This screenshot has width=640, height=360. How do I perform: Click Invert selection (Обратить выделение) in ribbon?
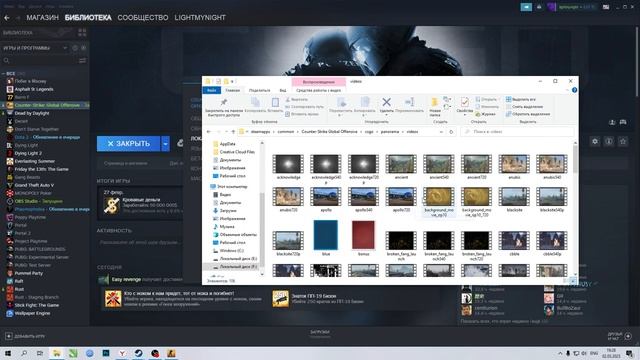tap(528, 114)
